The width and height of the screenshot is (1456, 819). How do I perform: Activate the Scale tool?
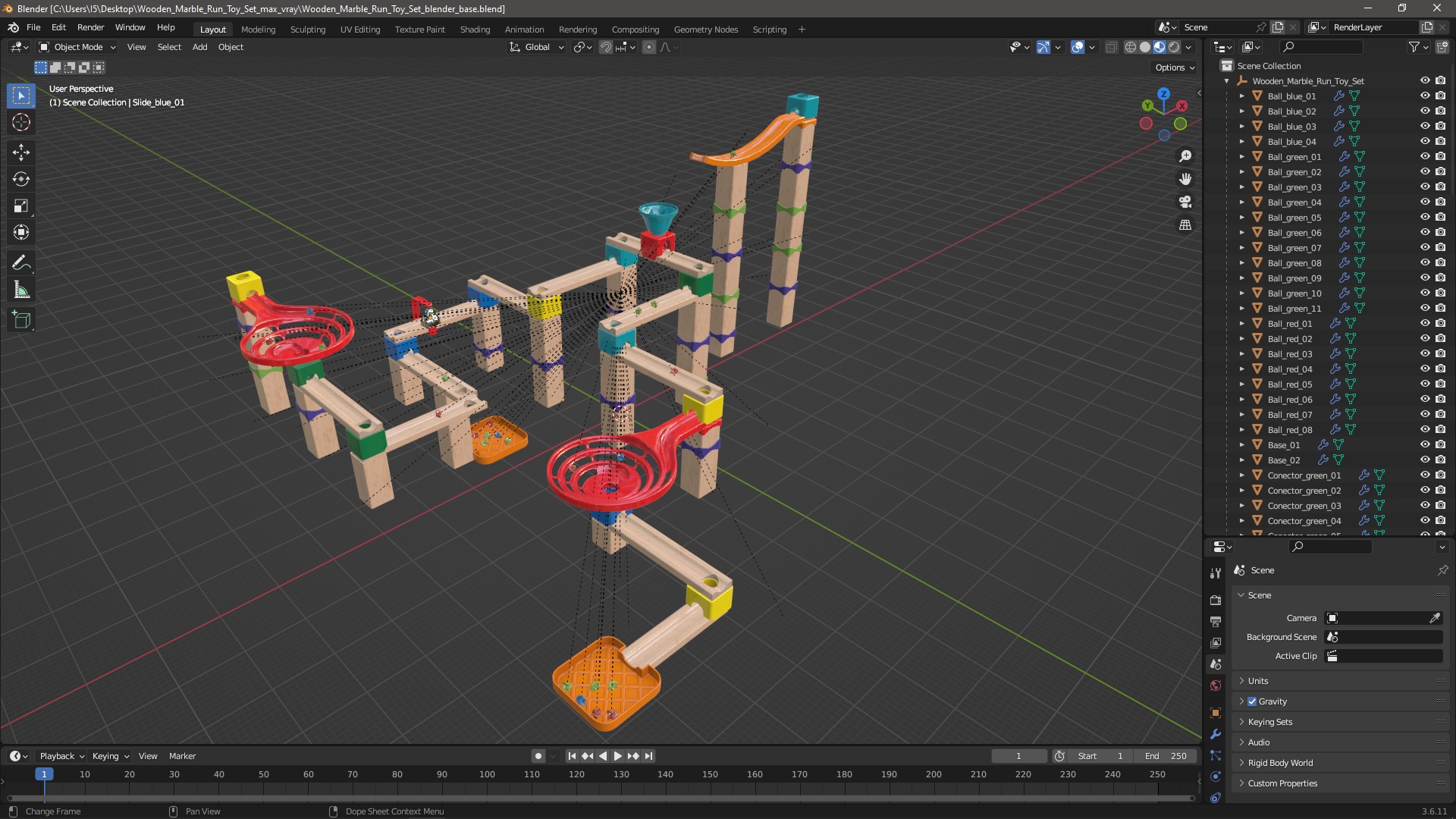click(x=21, y=206)
